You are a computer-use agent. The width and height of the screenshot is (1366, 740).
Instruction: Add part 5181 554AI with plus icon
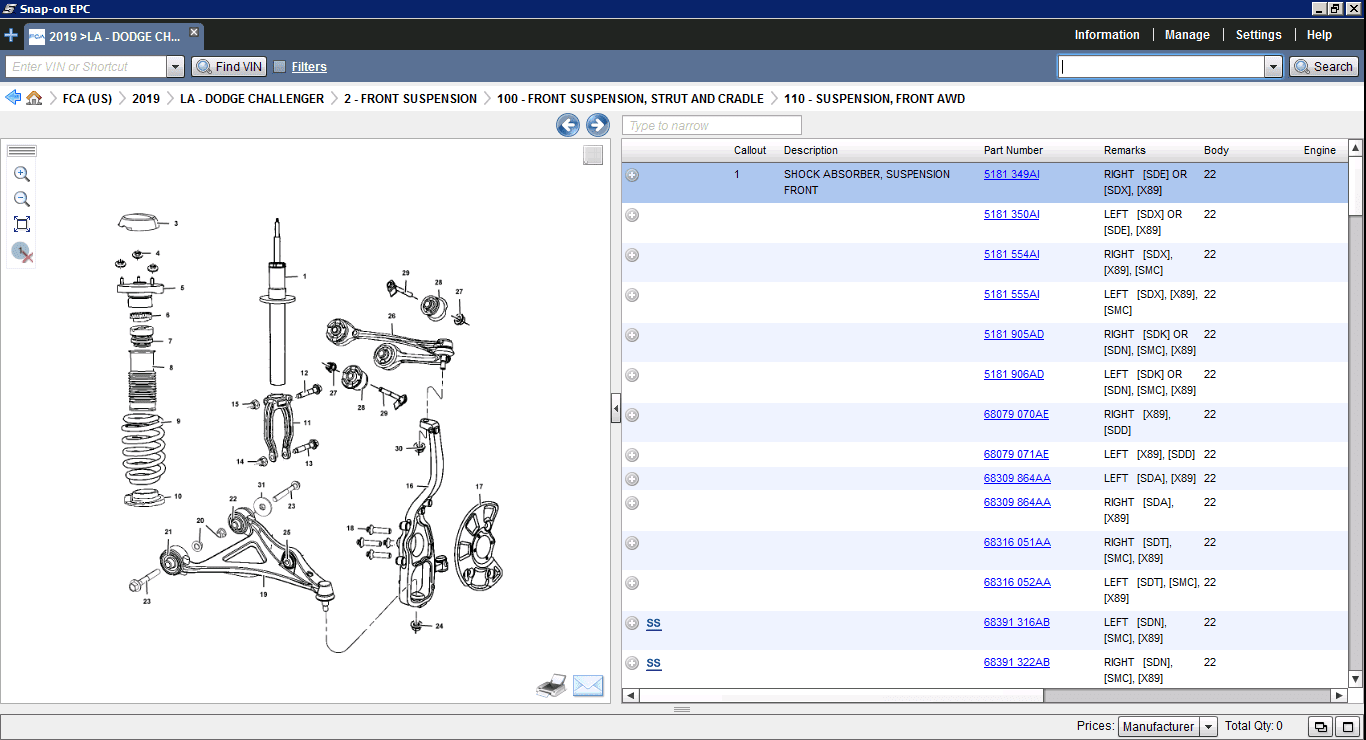tap(632, 255)
